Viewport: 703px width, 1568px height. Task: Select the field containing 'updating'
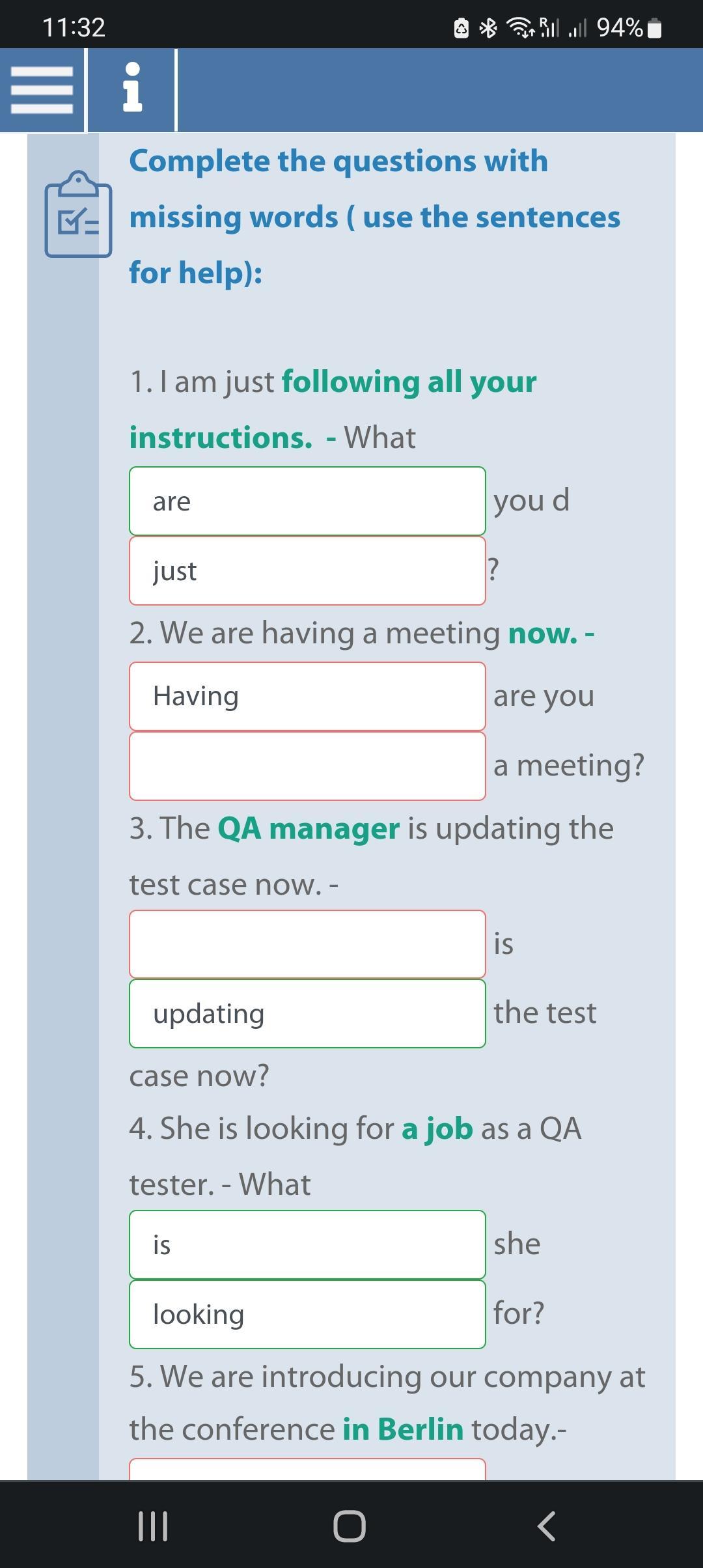307,1014
